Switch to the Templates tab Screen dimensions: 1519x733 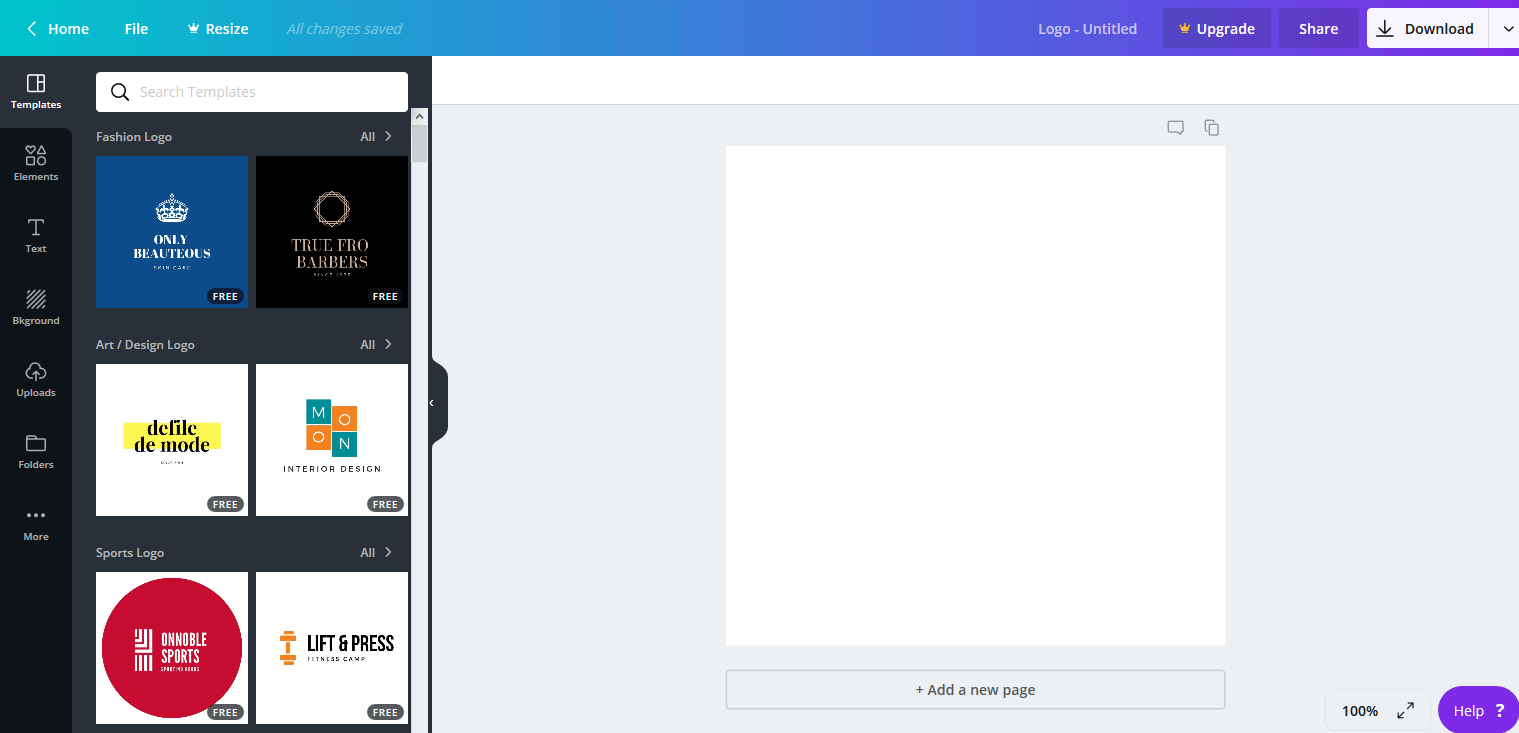coord(36,92)
